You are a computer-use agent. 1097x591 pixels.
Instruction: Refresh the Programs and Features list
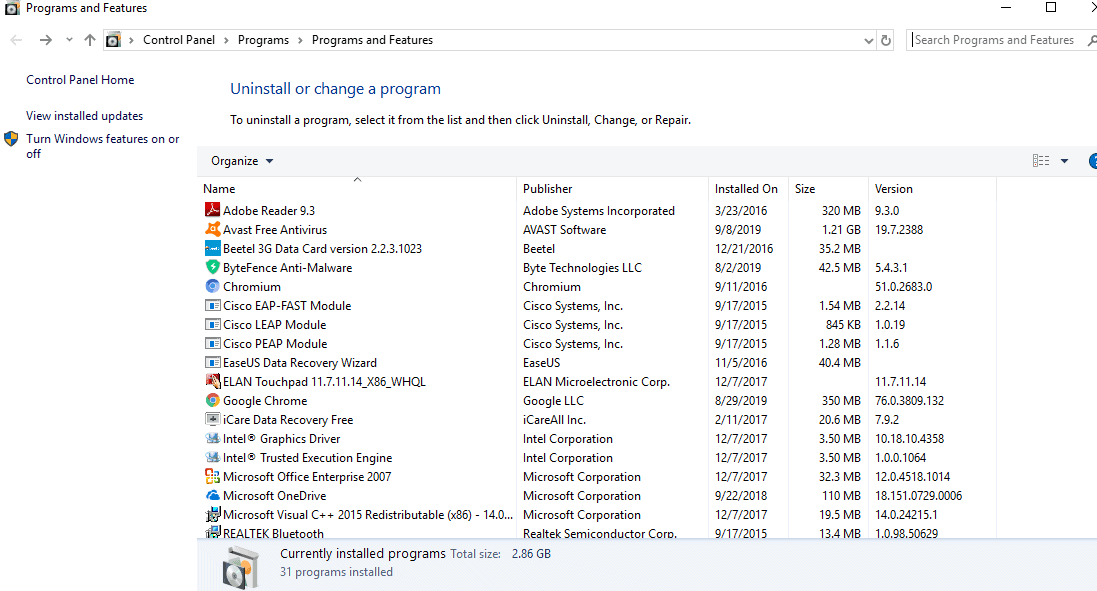click(886, 40)
